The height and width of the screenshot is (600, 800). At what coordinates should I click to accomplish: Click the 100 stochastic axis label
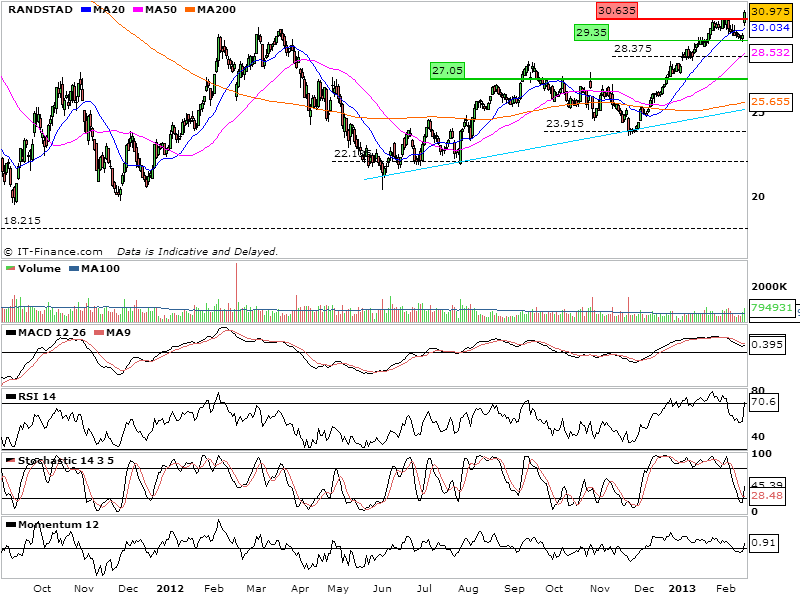(x=762, y=454)
